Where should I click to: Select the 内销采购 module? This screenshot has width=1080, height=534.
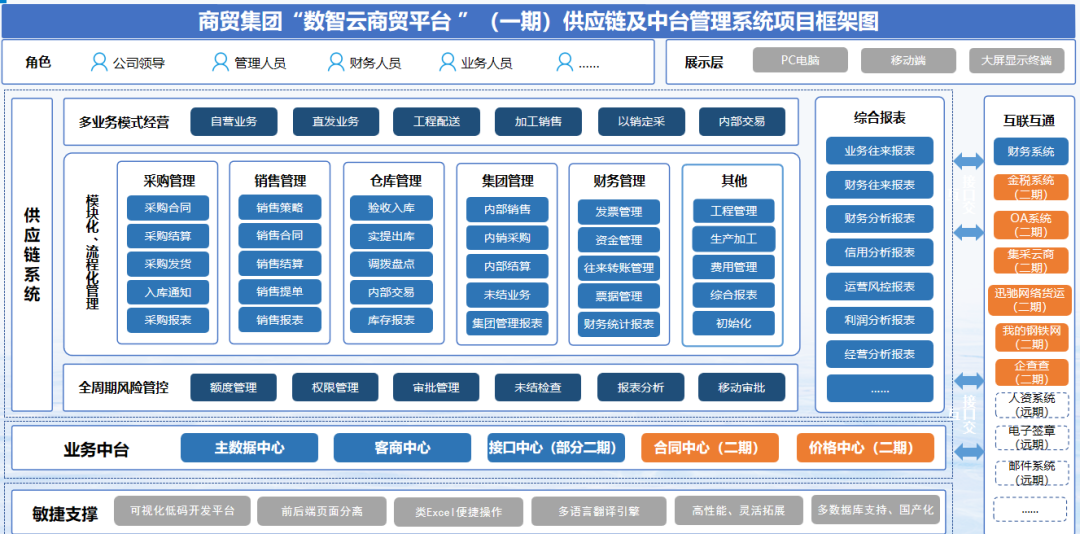(x=508, y=238)
